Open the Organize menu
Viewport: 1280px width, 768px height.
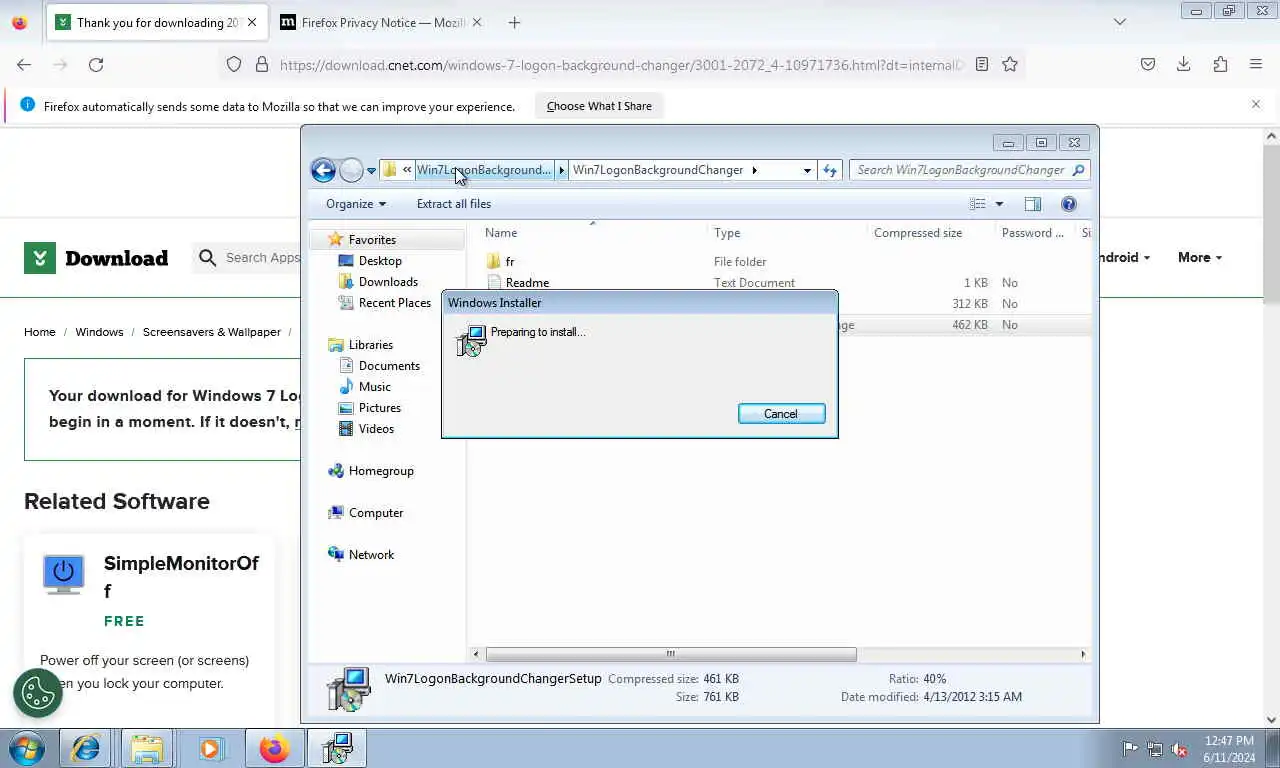[x=356, y=204]
